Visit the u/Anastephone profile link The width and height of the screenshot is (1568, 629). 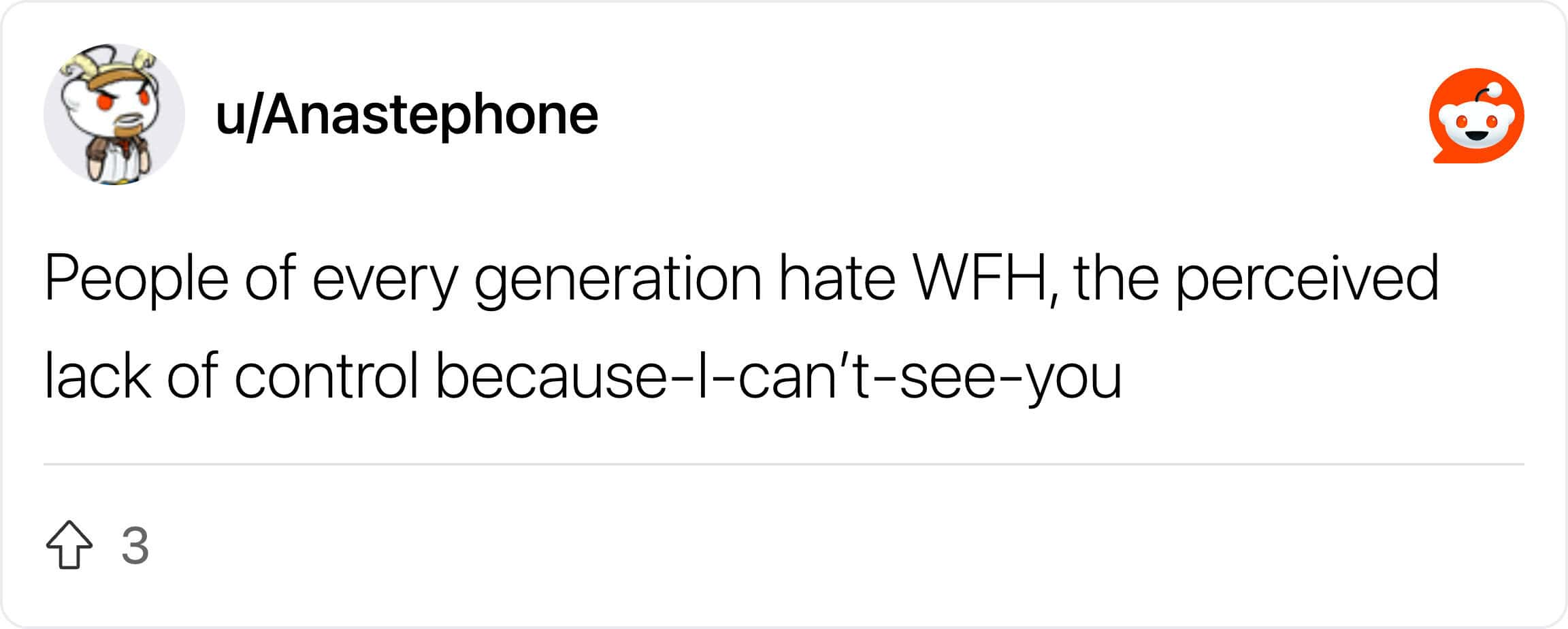click(x=406, y=115)
